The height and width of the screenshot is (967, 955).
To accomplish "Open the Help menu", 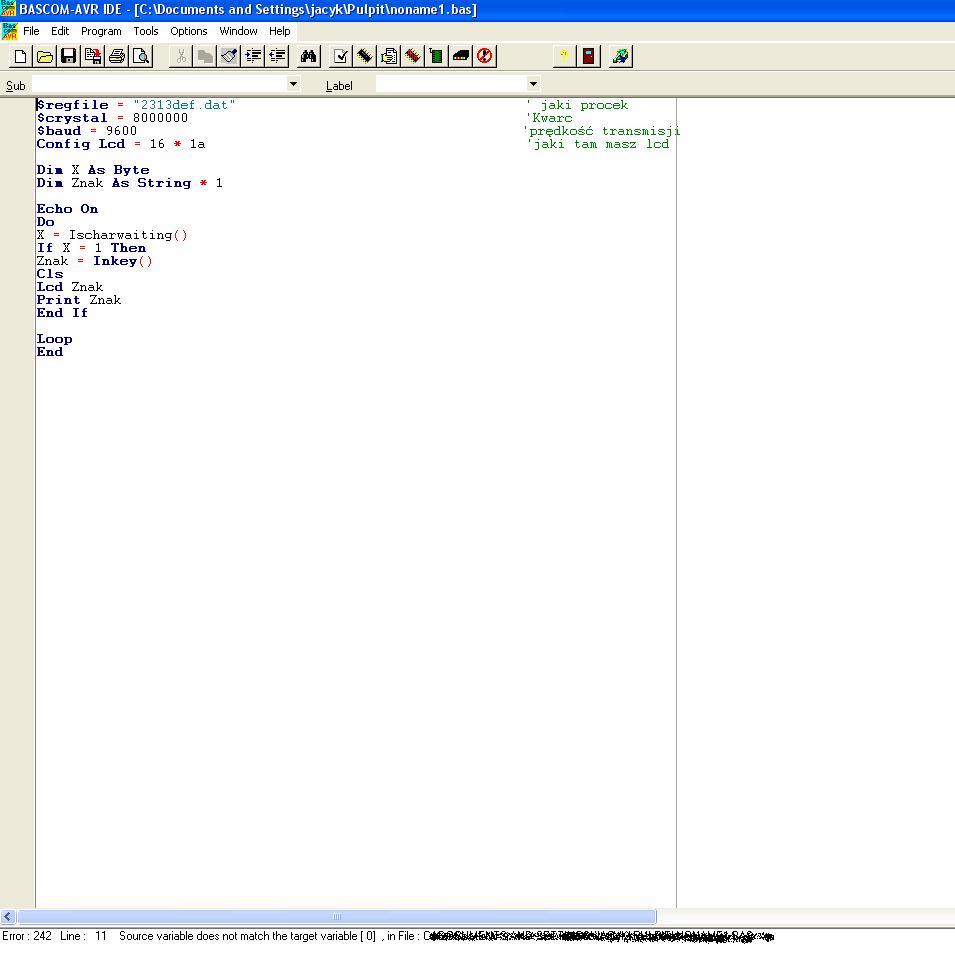I will tap(280, 31).
